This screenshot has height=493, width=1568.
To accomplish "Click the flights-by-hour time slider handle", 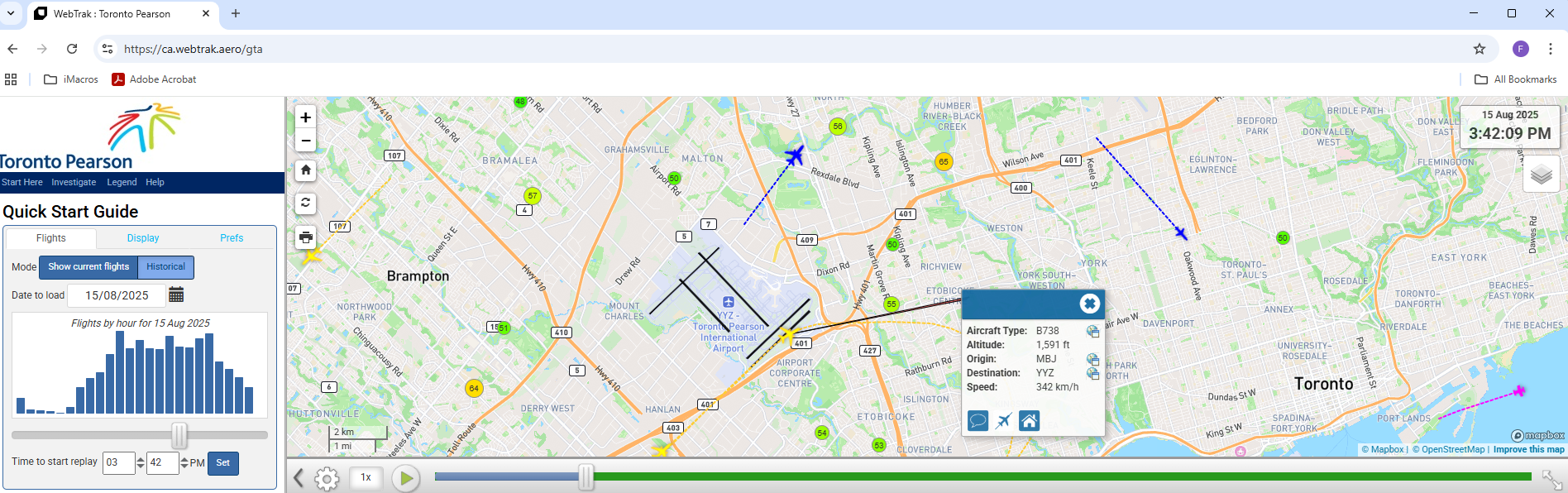I will 179,435.
